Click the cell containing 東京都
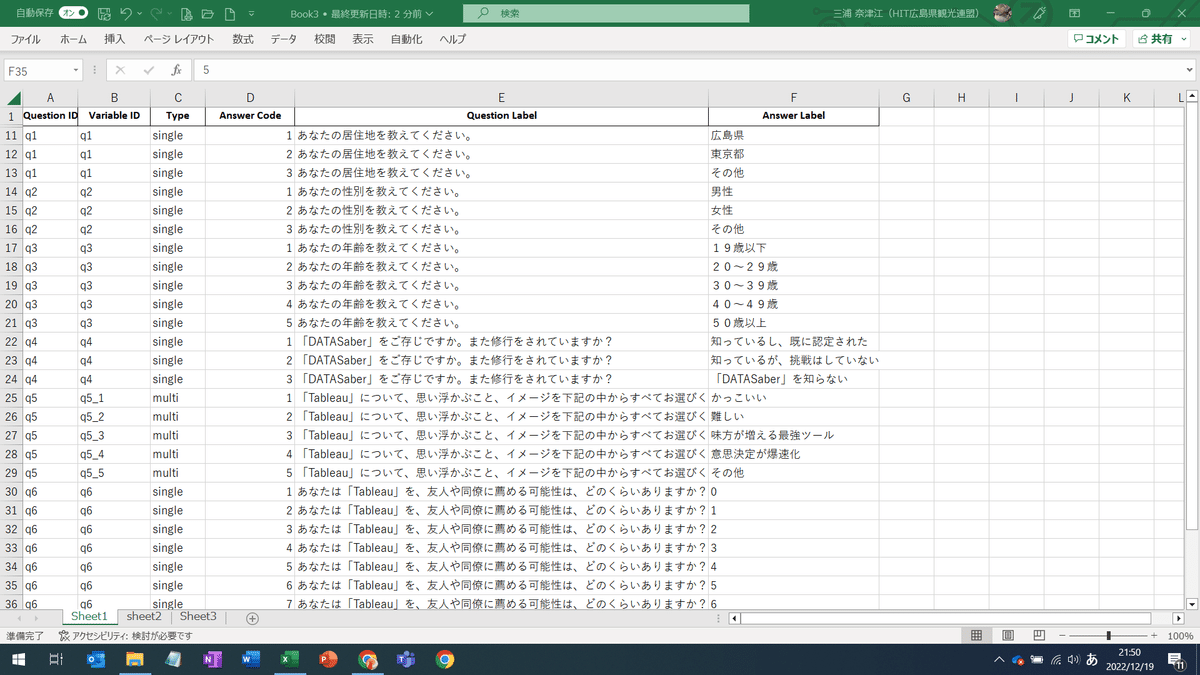The image size is (1200, 675). coord(794,154)
